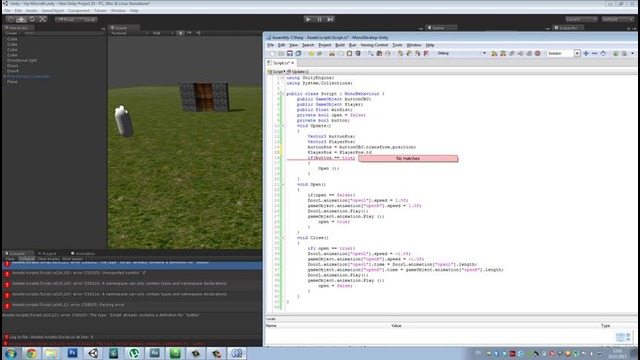Expand First Person Controller tree item
Screen dimensions: 640x360
click(x=4, y=76)
